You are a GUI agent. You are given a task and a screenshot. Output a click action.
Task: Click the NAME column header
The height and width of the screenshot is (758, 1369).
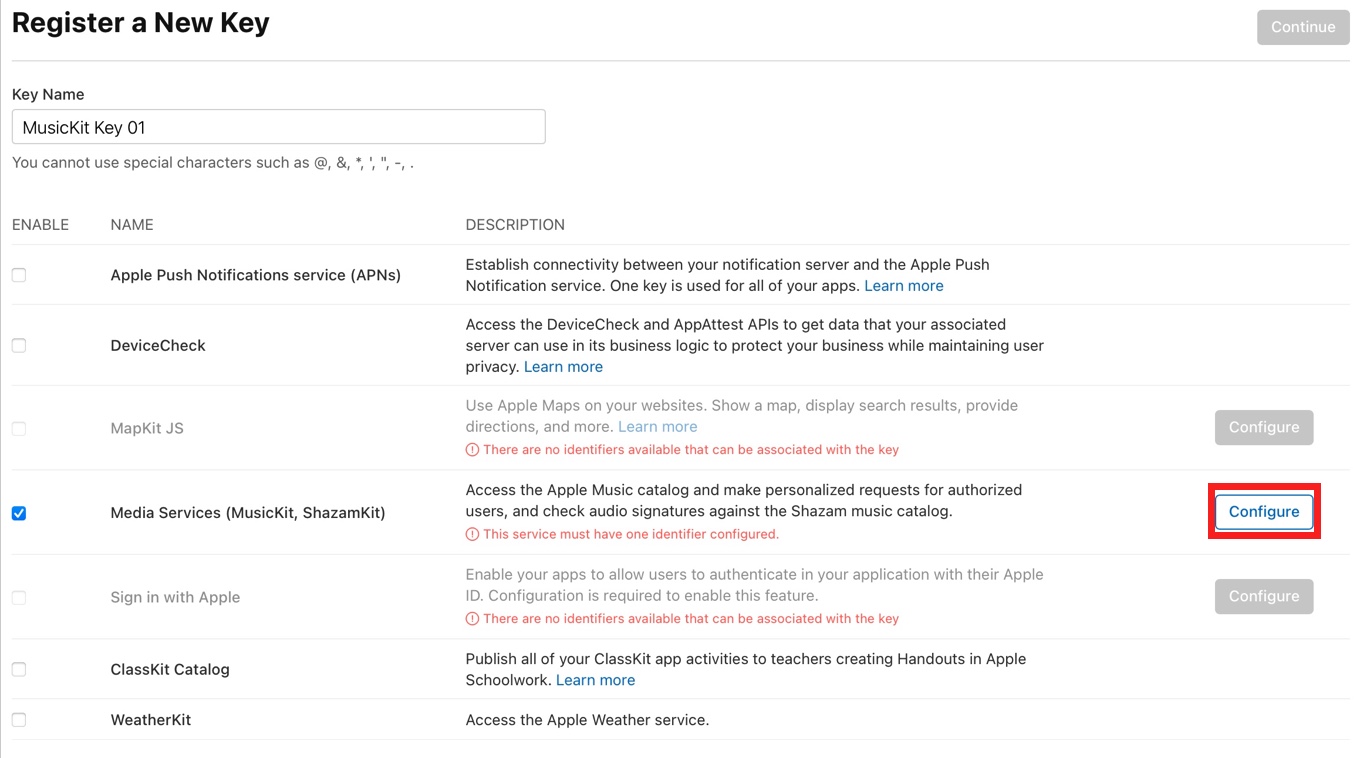132,225
